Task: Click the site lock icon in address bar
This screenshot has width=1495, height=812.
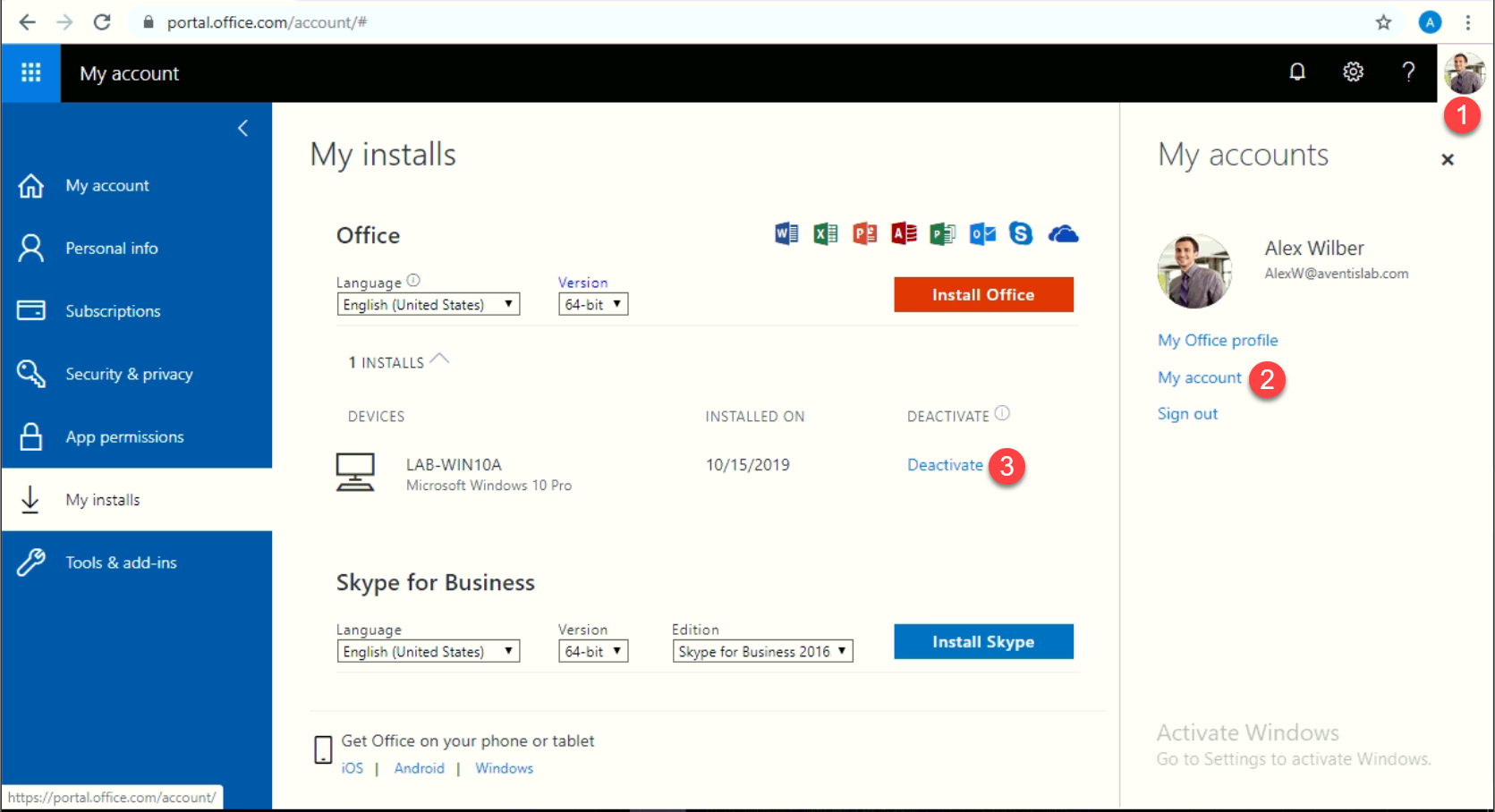Action: 148,22
